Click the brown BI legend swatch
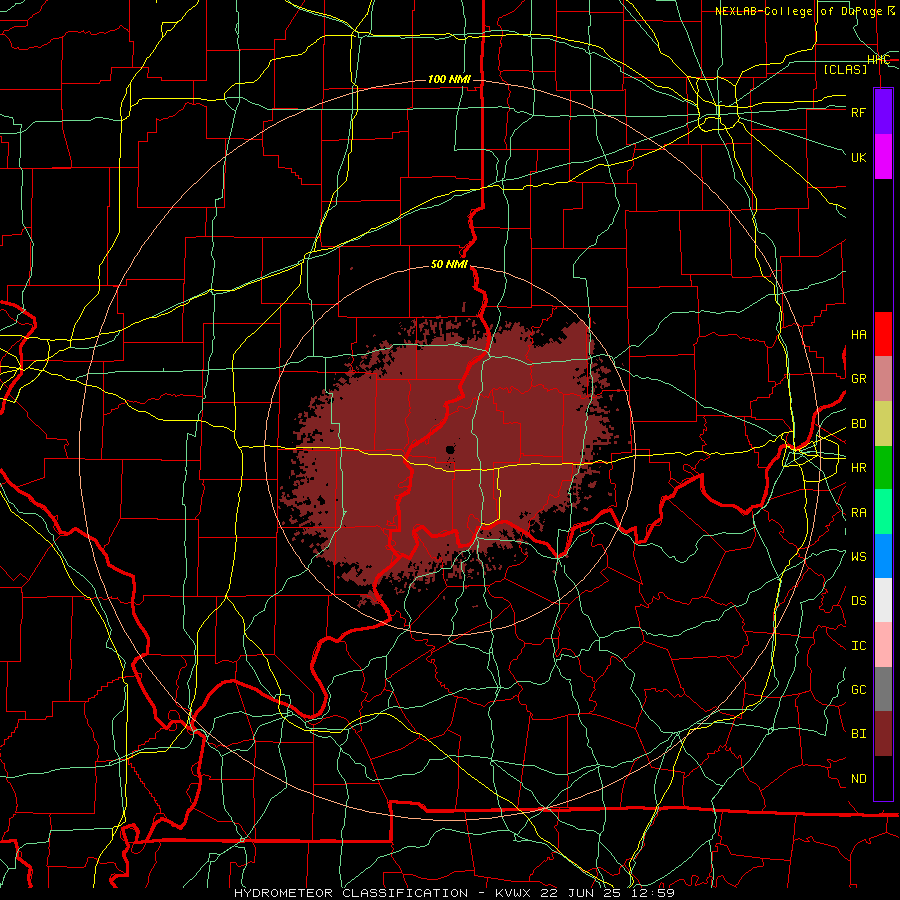Screen dimensions: 900x900 click(883, 734)
